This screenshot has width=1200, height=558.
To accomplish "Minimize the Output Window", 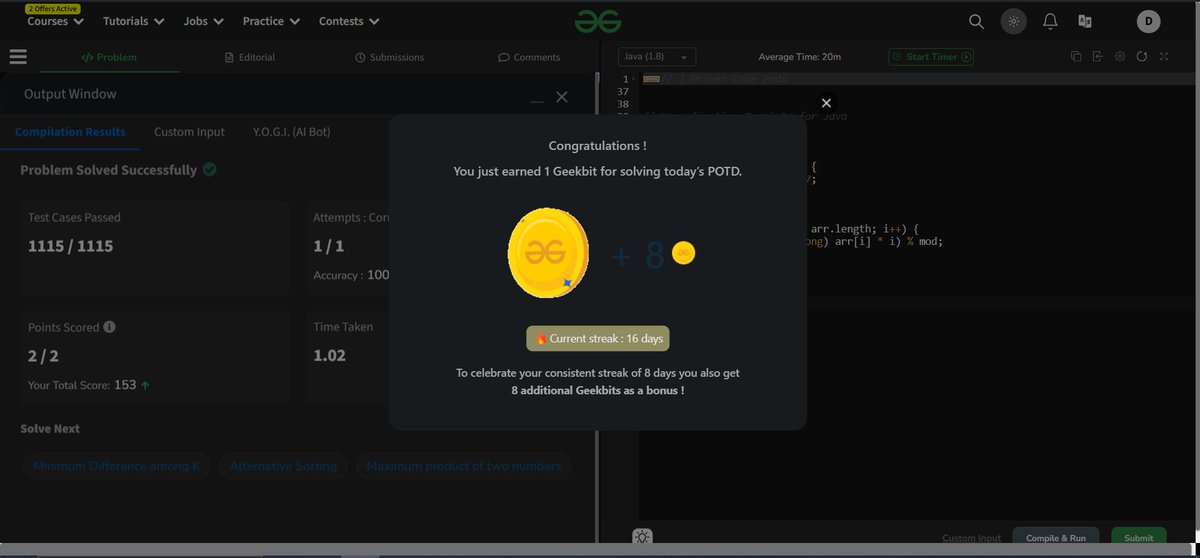I will 537,101.
